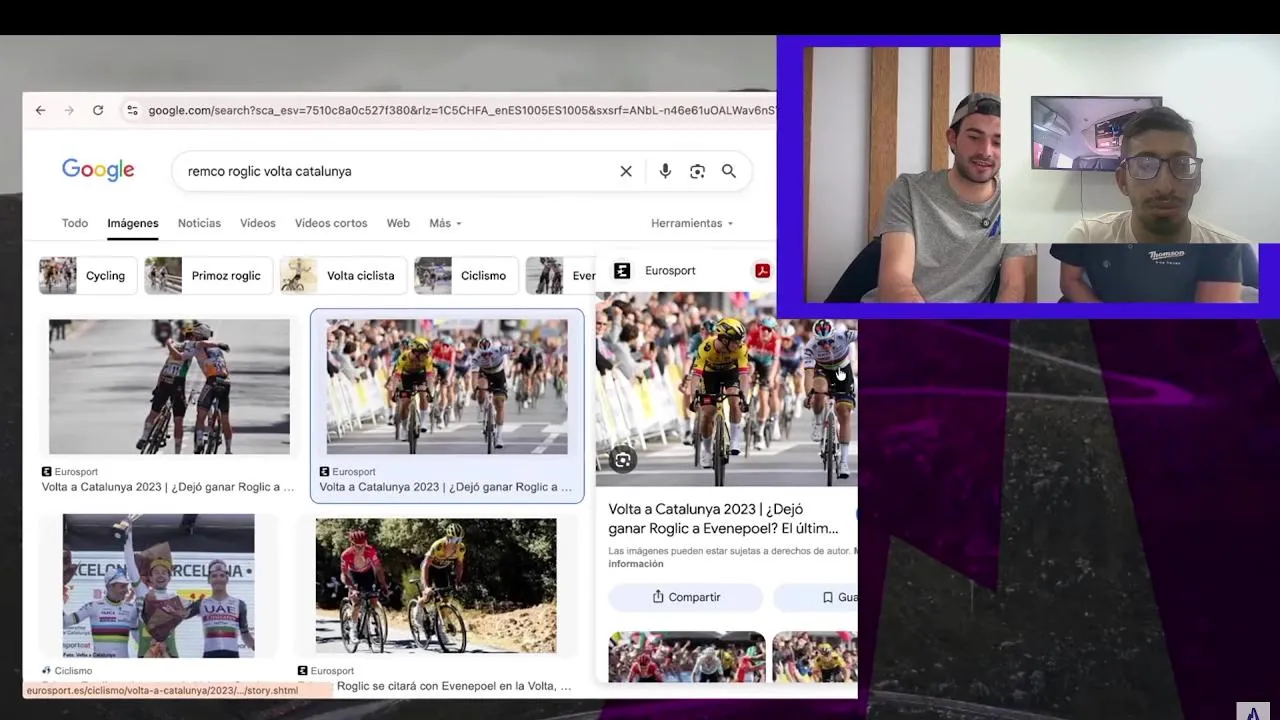The height and width of the screenshot is (720, 1280).
Task: Clear the search query with the X
Action: (x=626, y=171)
